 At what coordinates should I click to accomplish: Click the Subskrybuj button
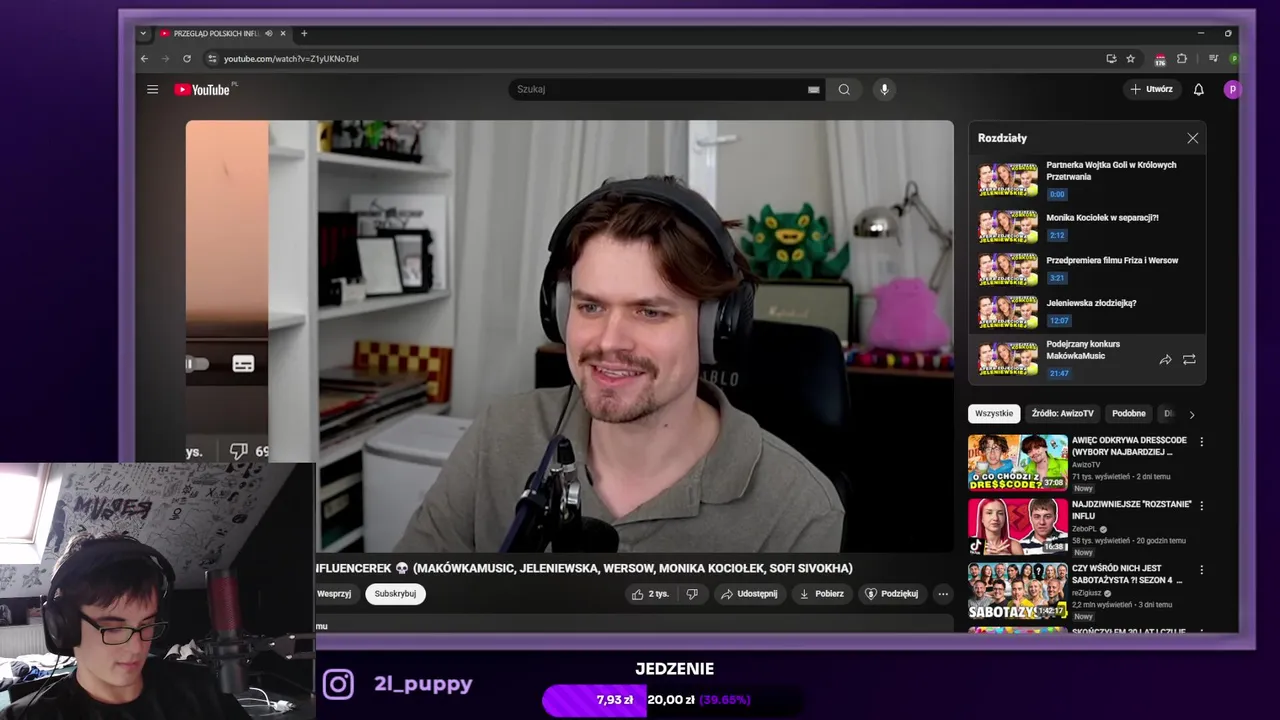(x=395, y=593)
